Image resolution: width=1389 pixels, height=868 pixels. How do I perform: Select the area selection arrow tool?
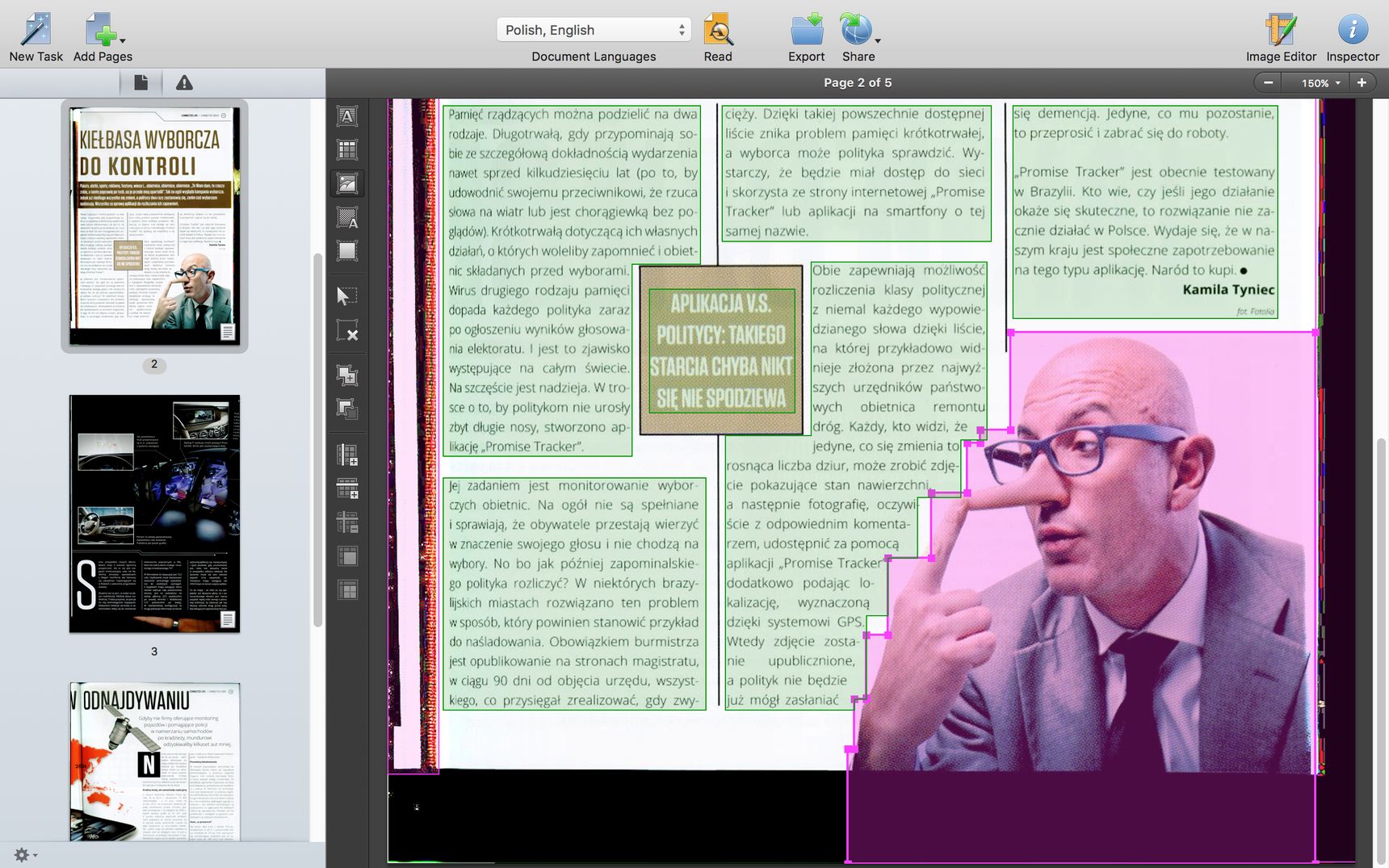point(347,296)
